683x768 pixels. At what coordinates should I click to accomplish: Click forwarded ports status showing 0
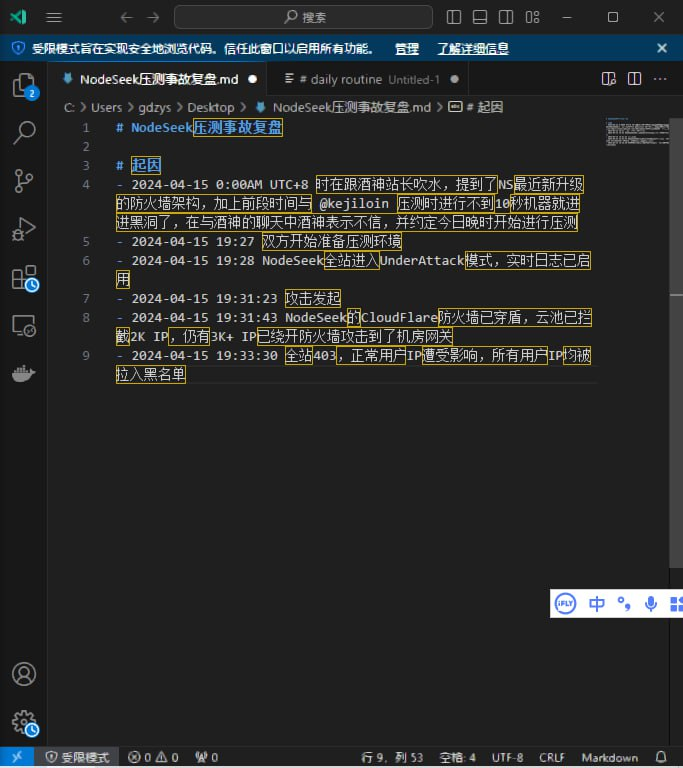206,757
